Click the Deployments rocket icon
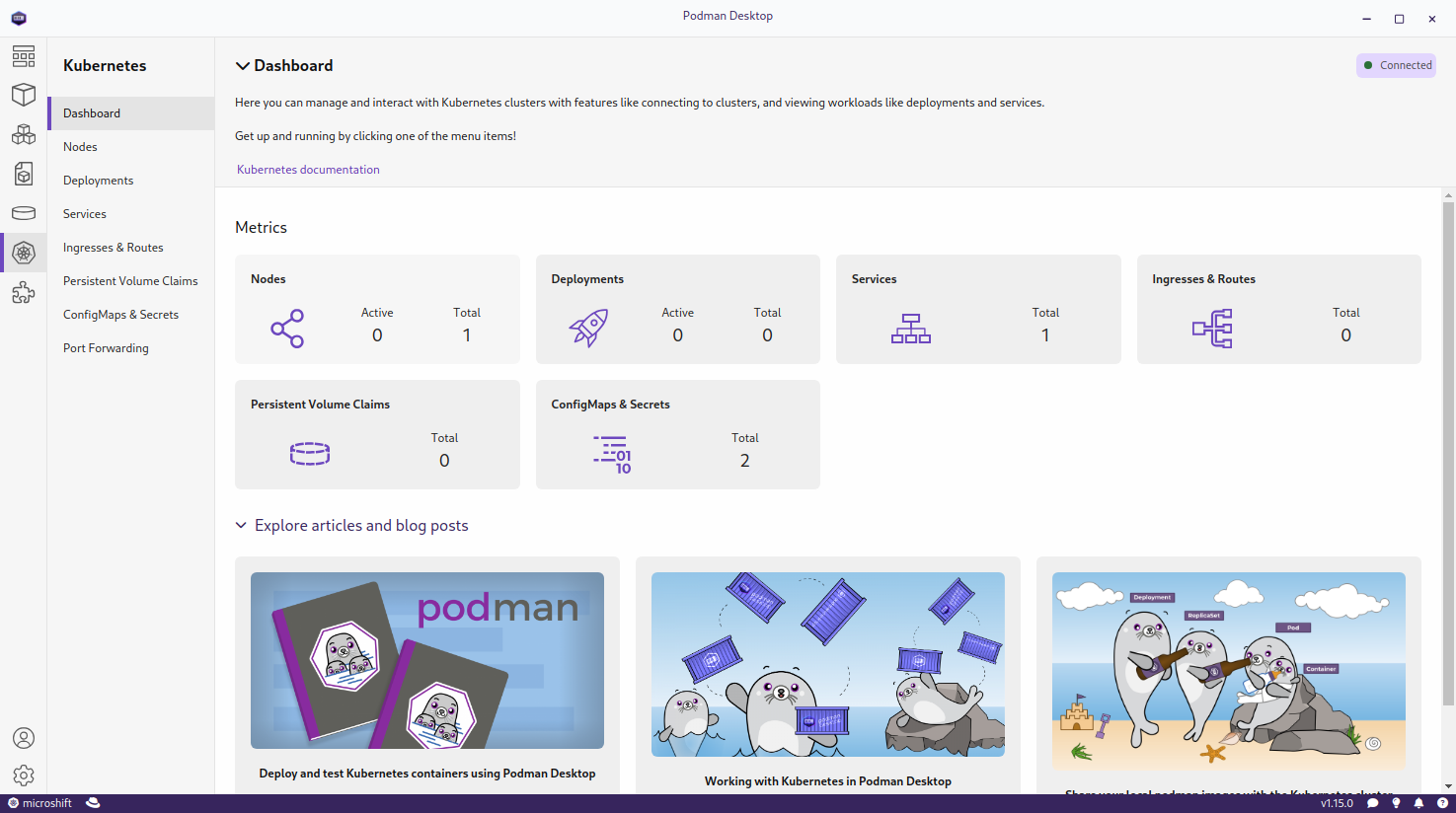This screenshot has height=813, width=1456. coord(588,329)
